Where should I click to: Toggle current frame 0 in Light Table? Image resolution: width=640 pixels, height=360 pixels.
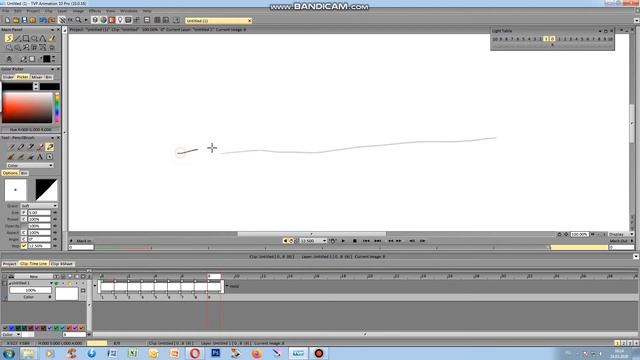click(x=552, y=39)
